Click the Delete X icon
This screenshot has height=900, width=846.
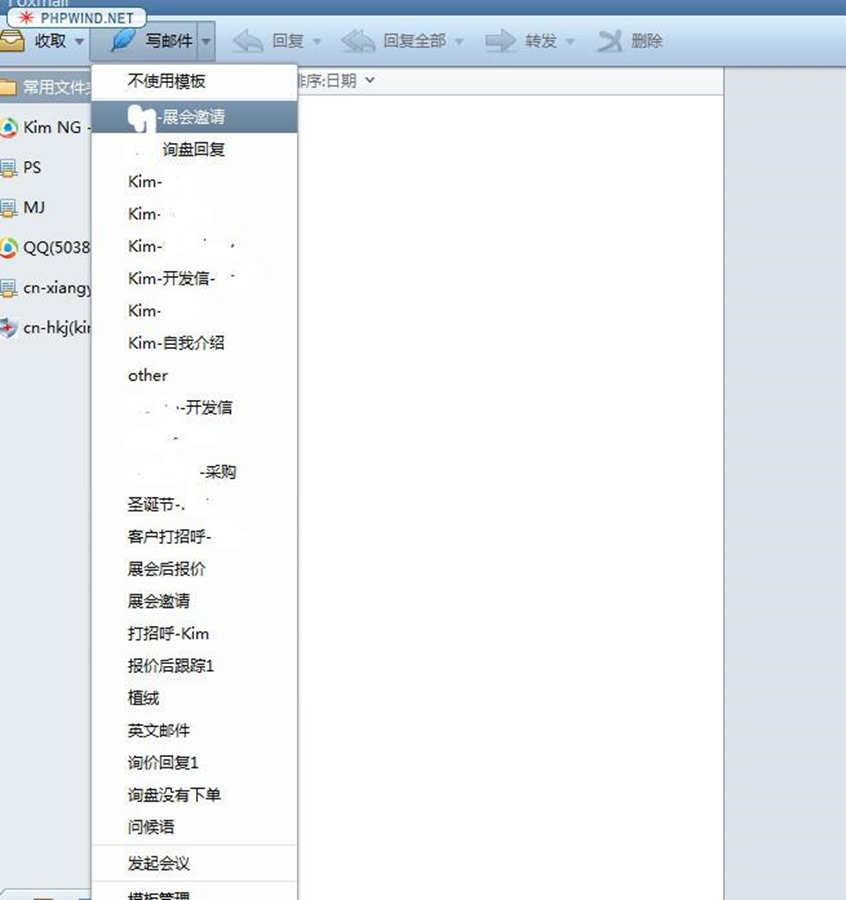point(609,41)
